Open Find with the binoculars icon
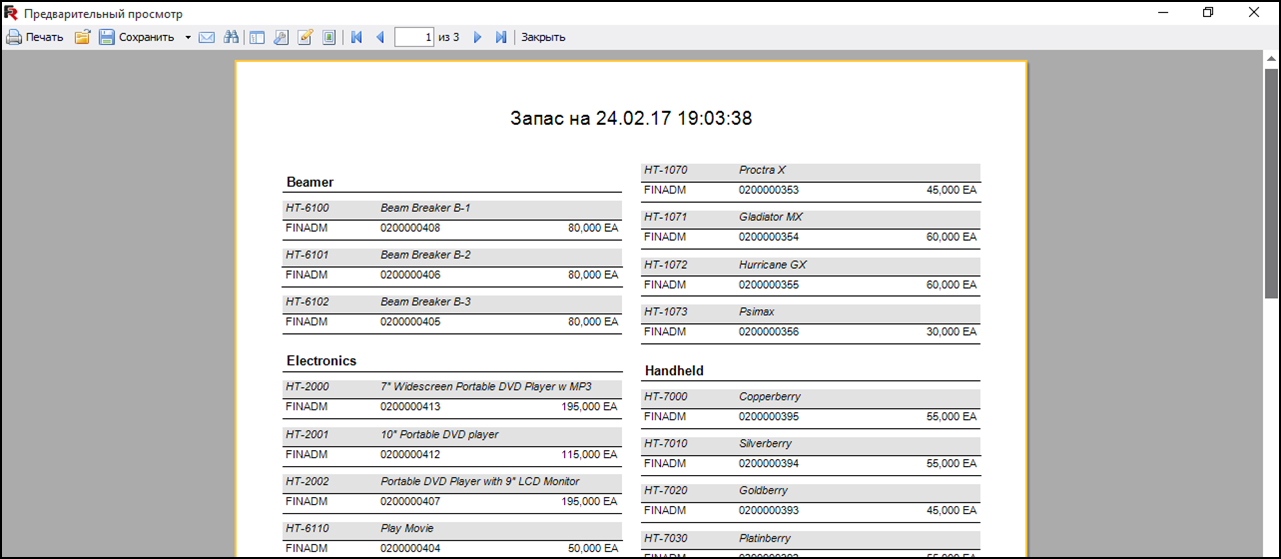 click(x=231, y=37)
